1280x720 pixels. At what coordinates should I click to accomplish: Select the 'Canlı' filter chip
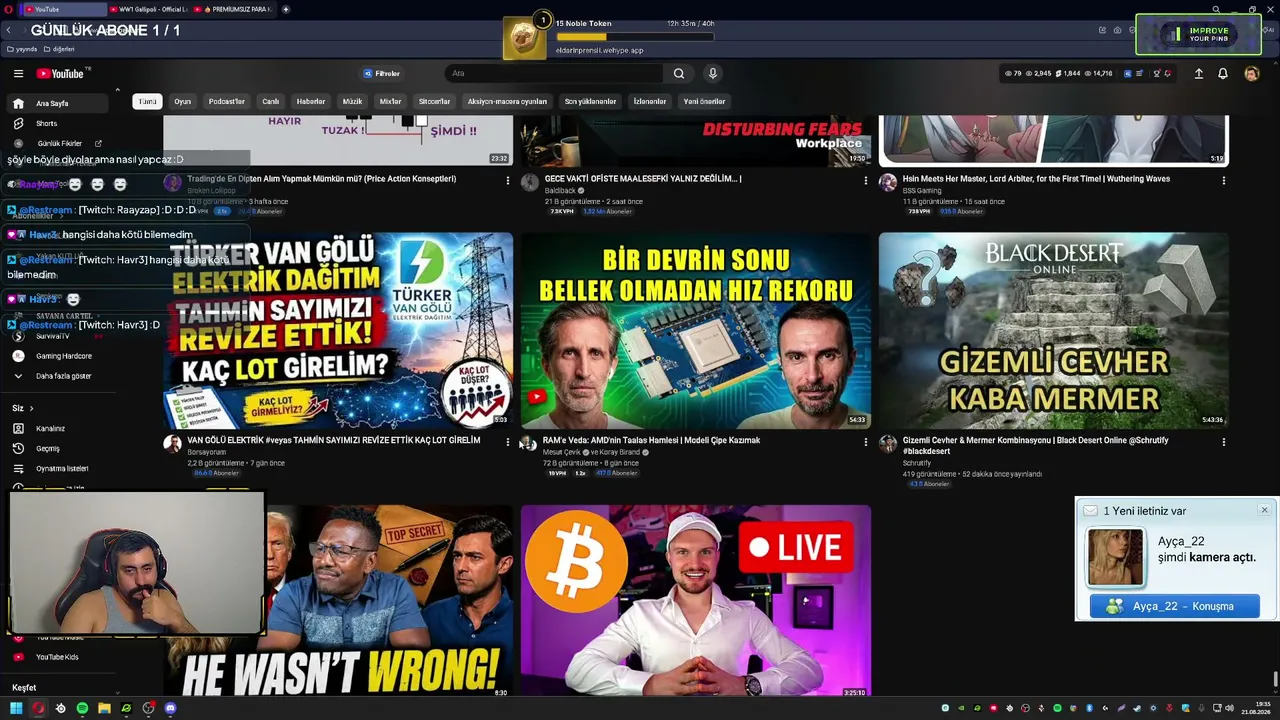[270, 101]
